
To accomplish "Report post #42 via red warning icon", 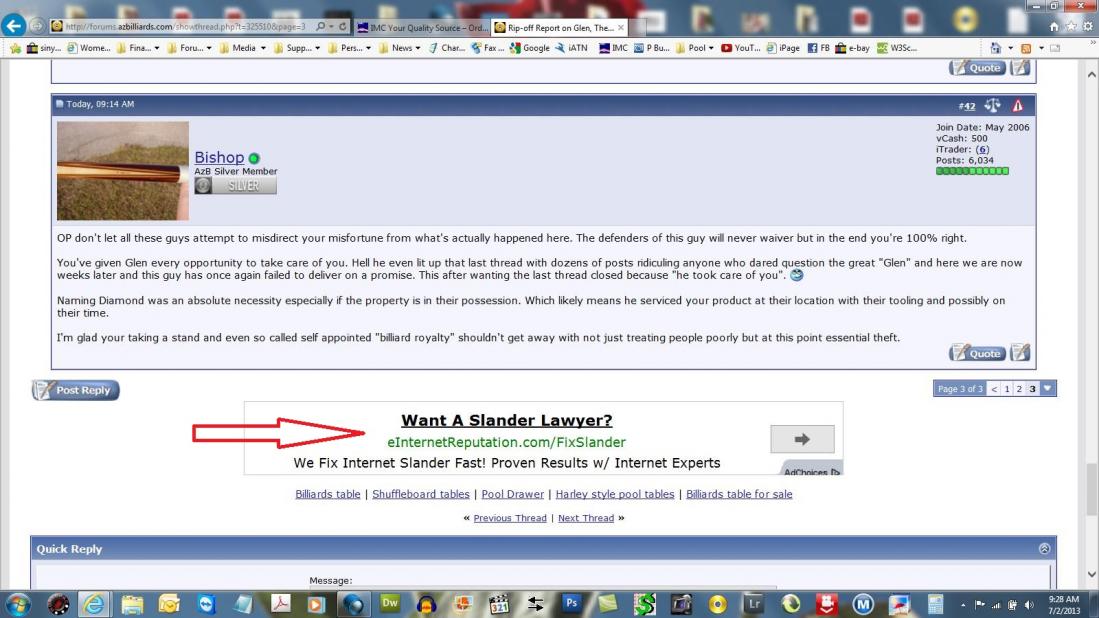I will coord(1018,105).
